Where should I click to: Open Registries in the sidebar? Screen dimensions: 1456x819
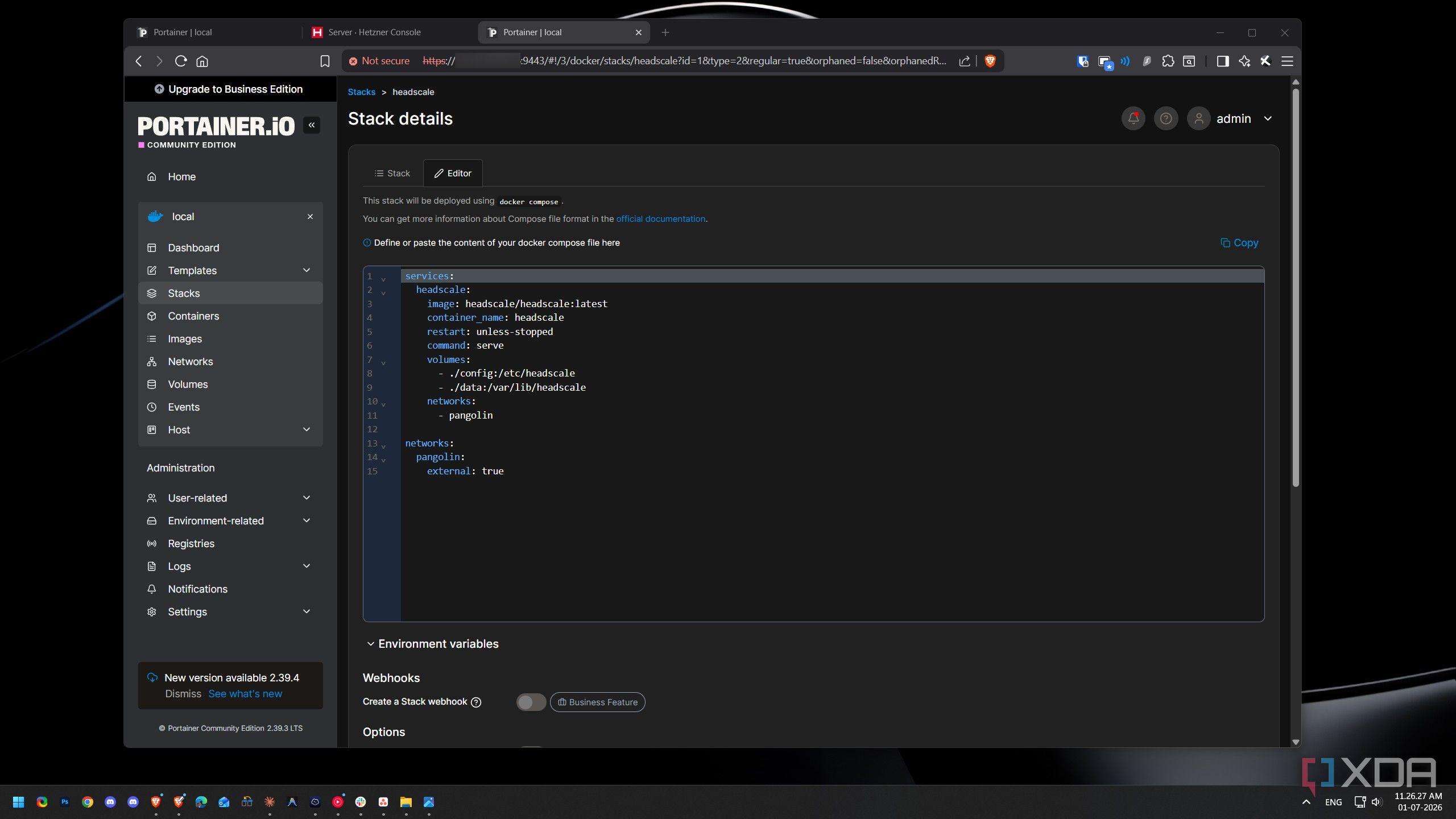[x=230, y=543]
